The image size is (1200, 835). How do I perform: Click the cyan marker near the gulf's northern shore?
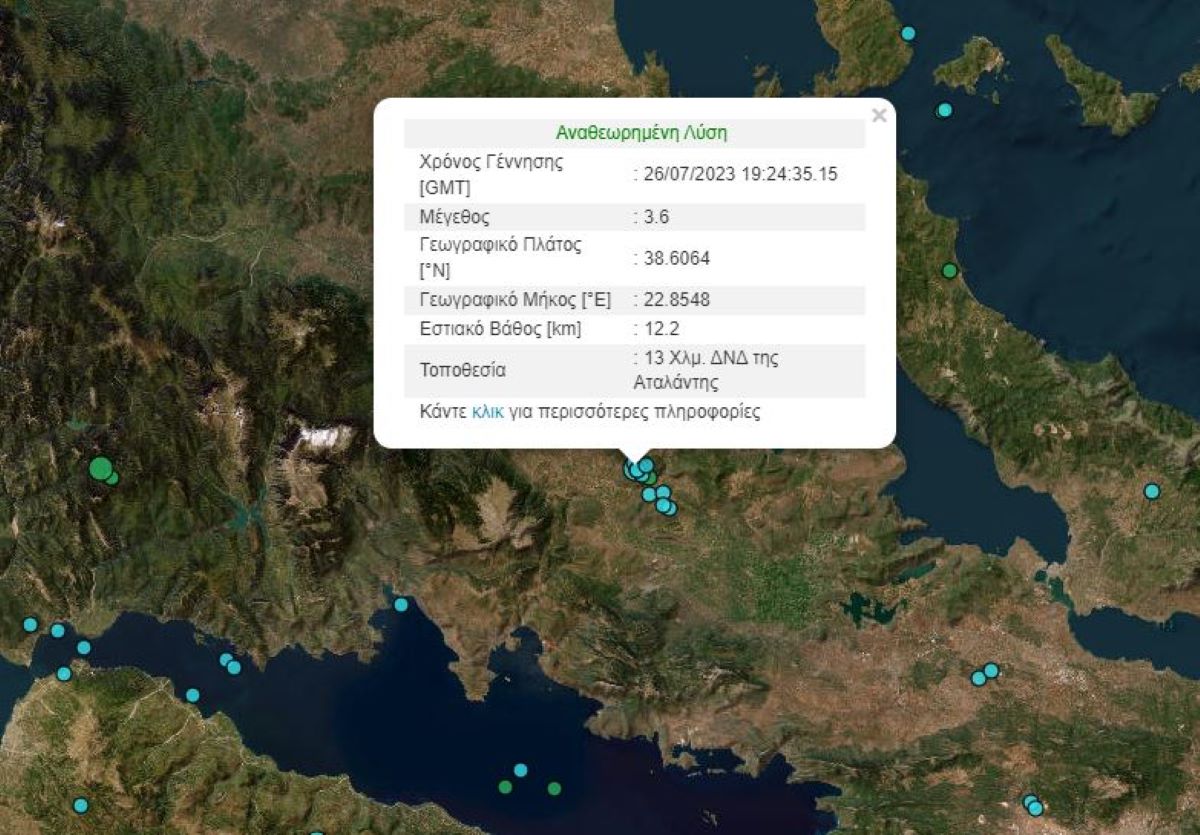pyautogui.click(x=401, y=604)
